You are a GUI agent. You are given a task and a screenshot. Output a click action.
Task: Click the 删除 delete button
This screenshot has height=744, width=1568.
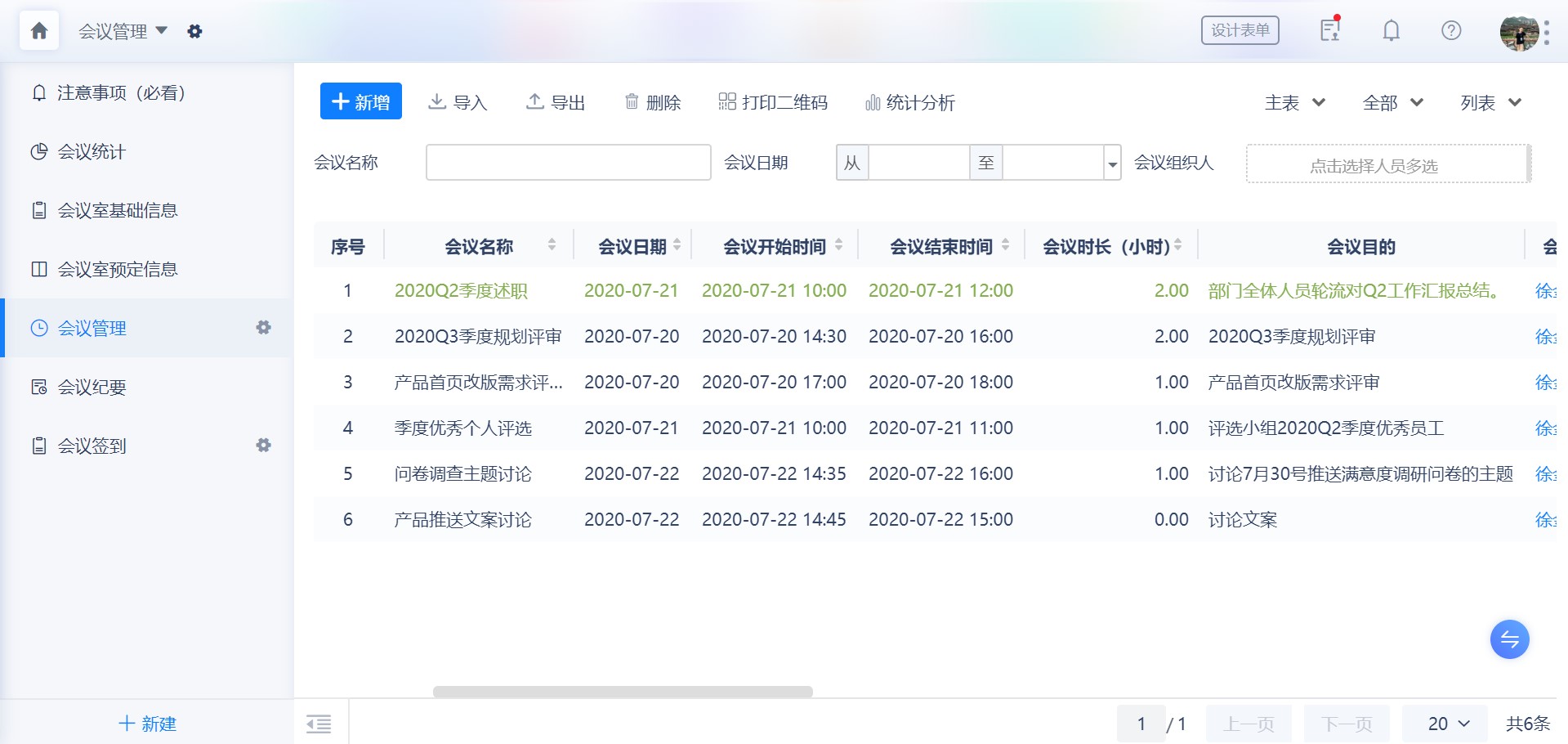pyautogui.click(x=652, y=102)
